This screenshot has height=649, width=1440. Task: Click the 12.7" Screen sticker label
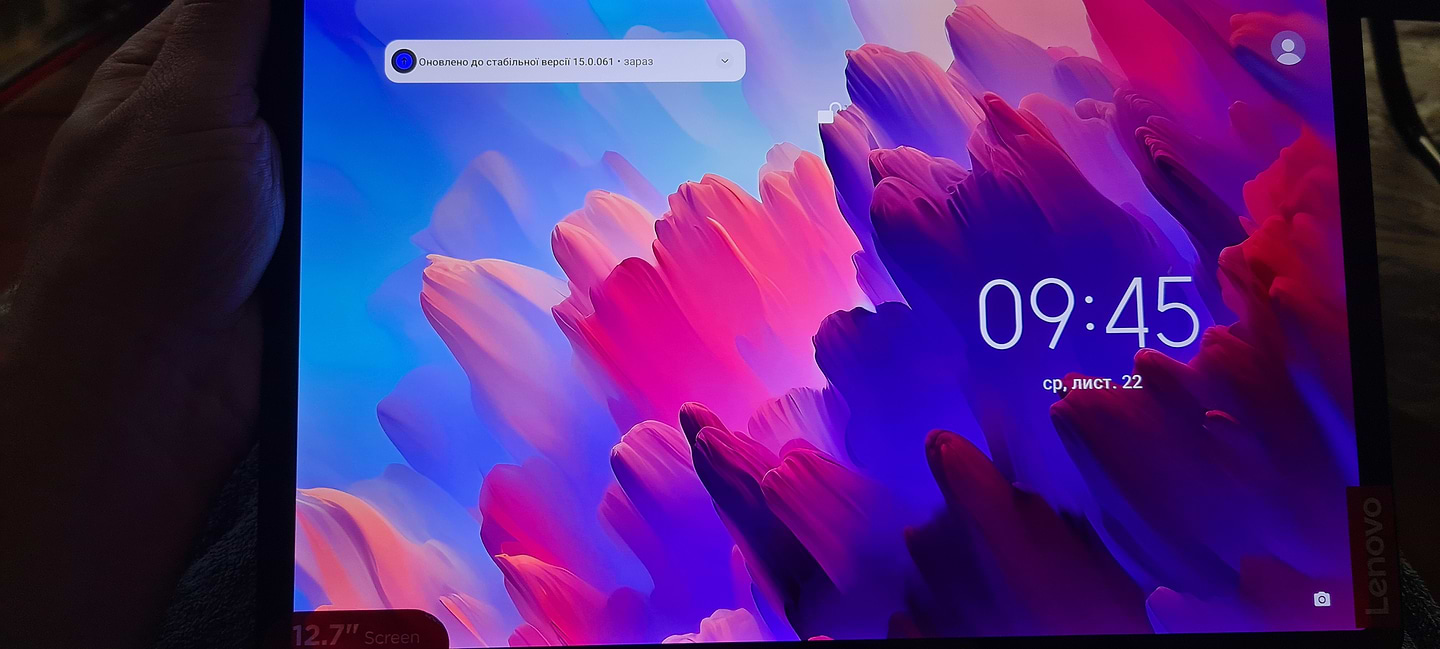click(x=357, y=635)
